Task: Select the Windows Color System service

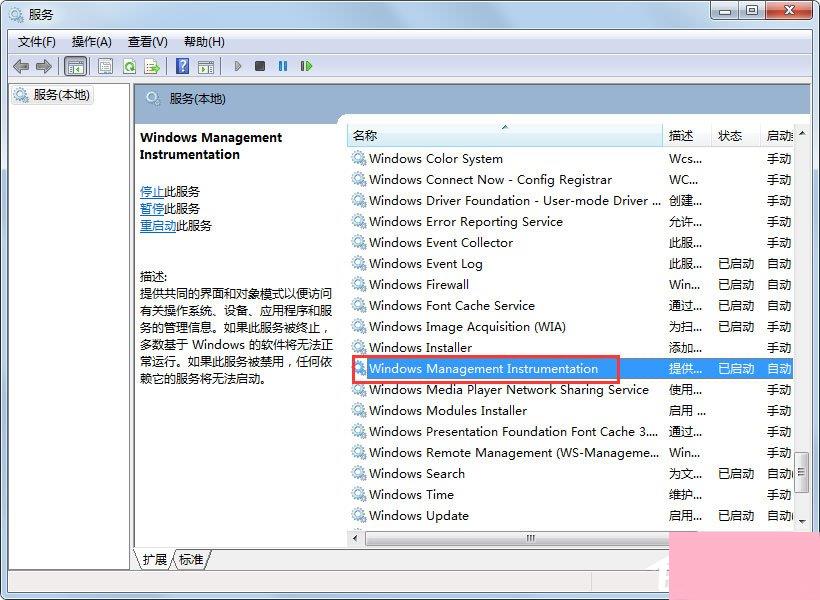Action: 570,159
